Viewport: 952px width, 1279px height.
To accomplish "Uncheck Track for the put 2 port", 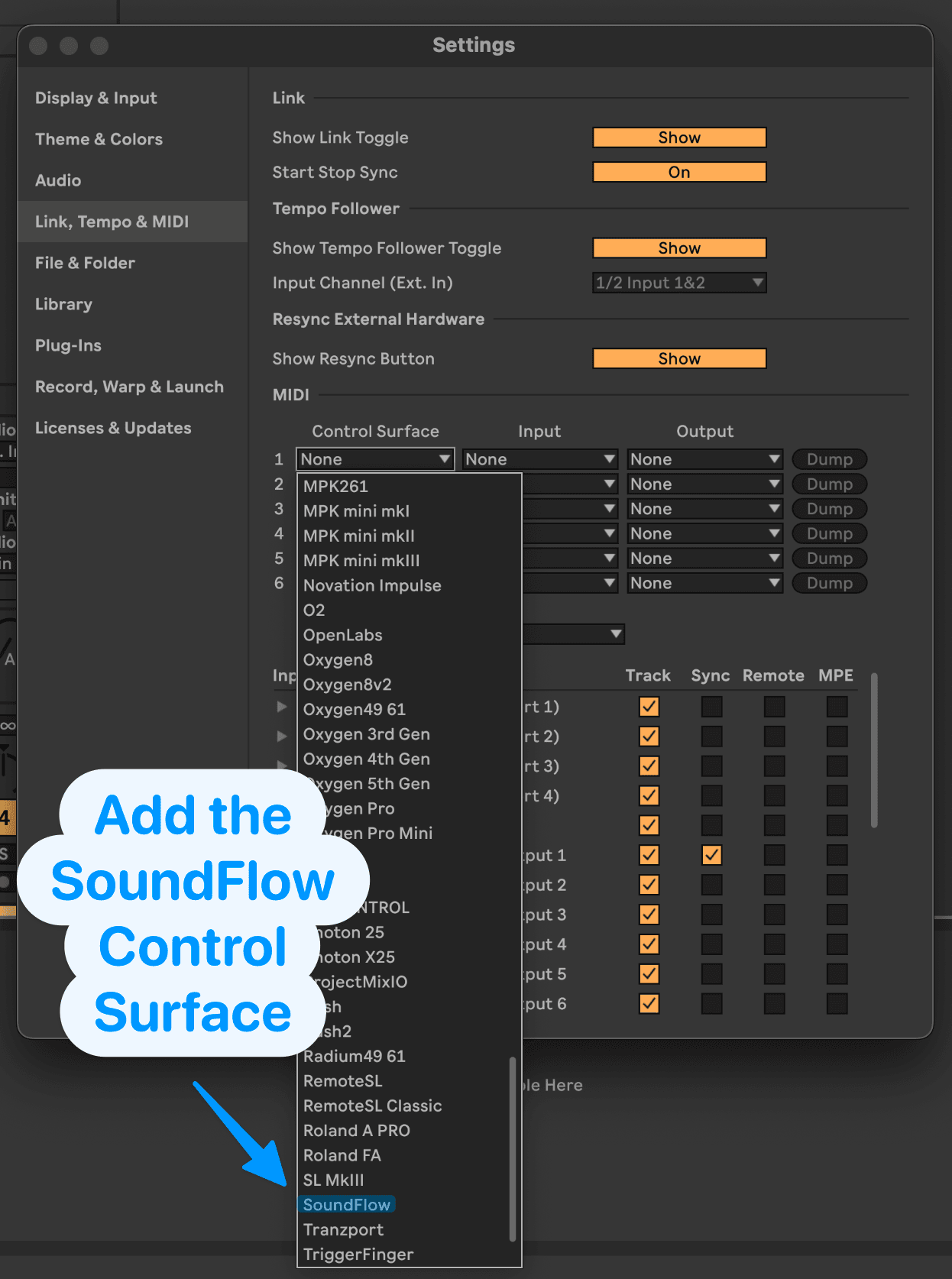I will tap(649, 885).
